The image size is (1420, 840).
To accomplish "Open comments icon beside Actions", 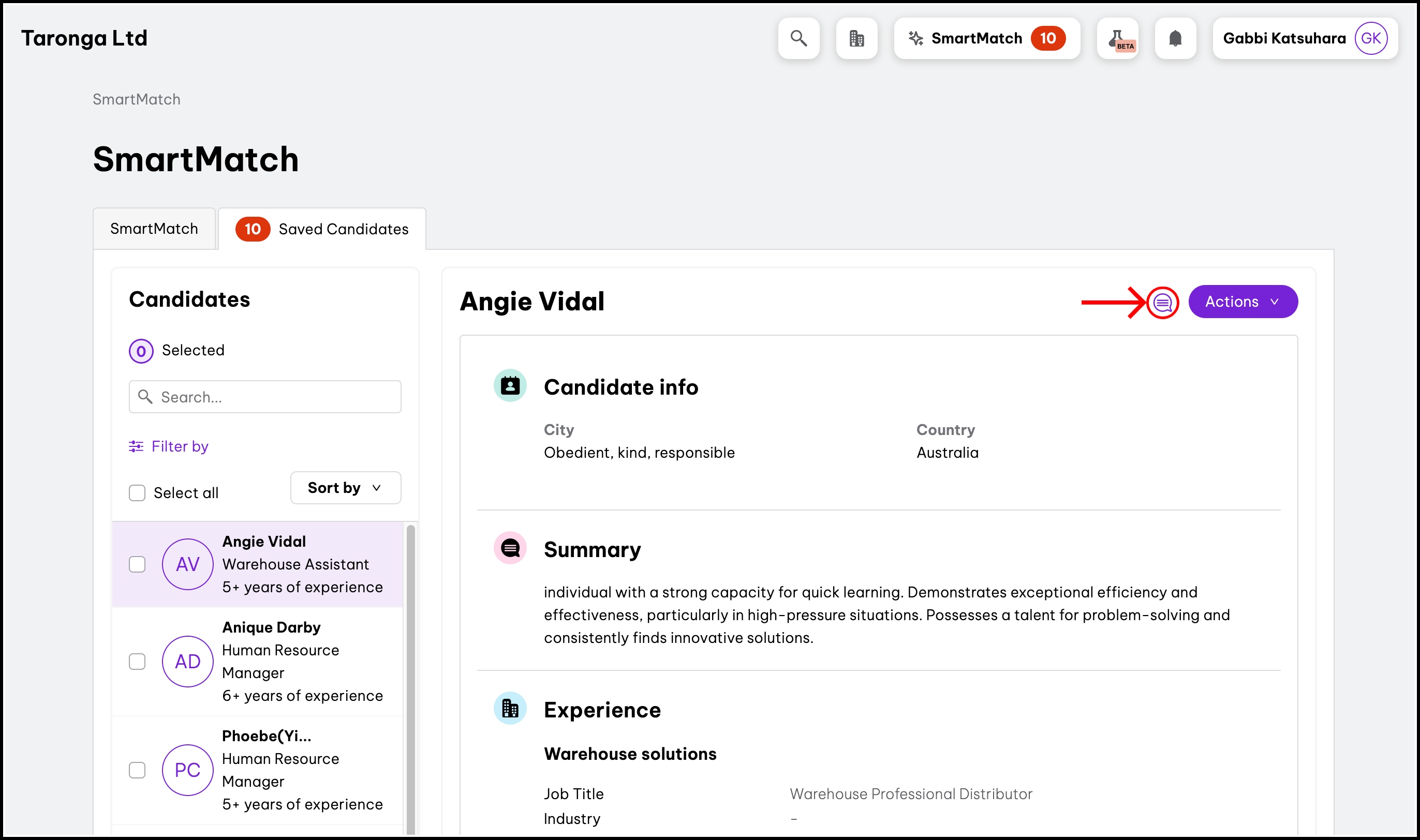I will pyautogui.click(x=1162, y=303).
